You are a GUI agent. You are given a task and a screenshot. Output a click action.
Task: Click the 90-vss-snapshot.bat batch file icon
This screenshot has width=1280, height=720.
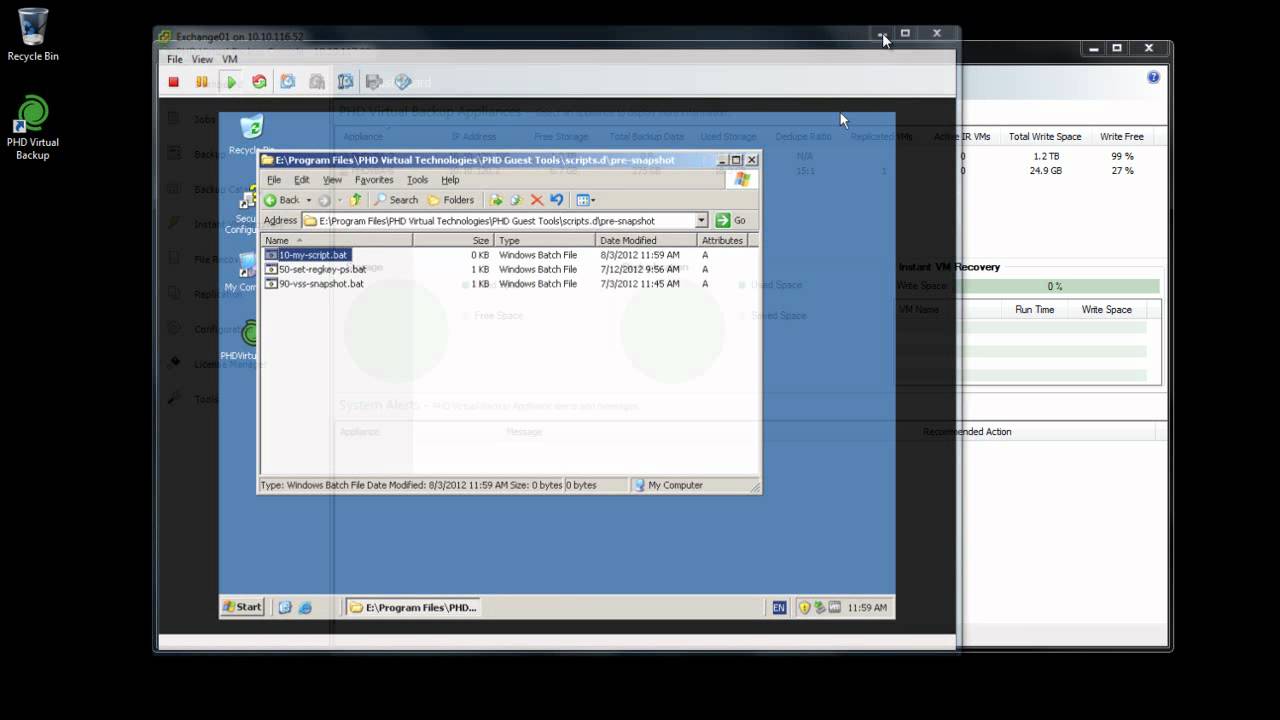click(271, 284)
